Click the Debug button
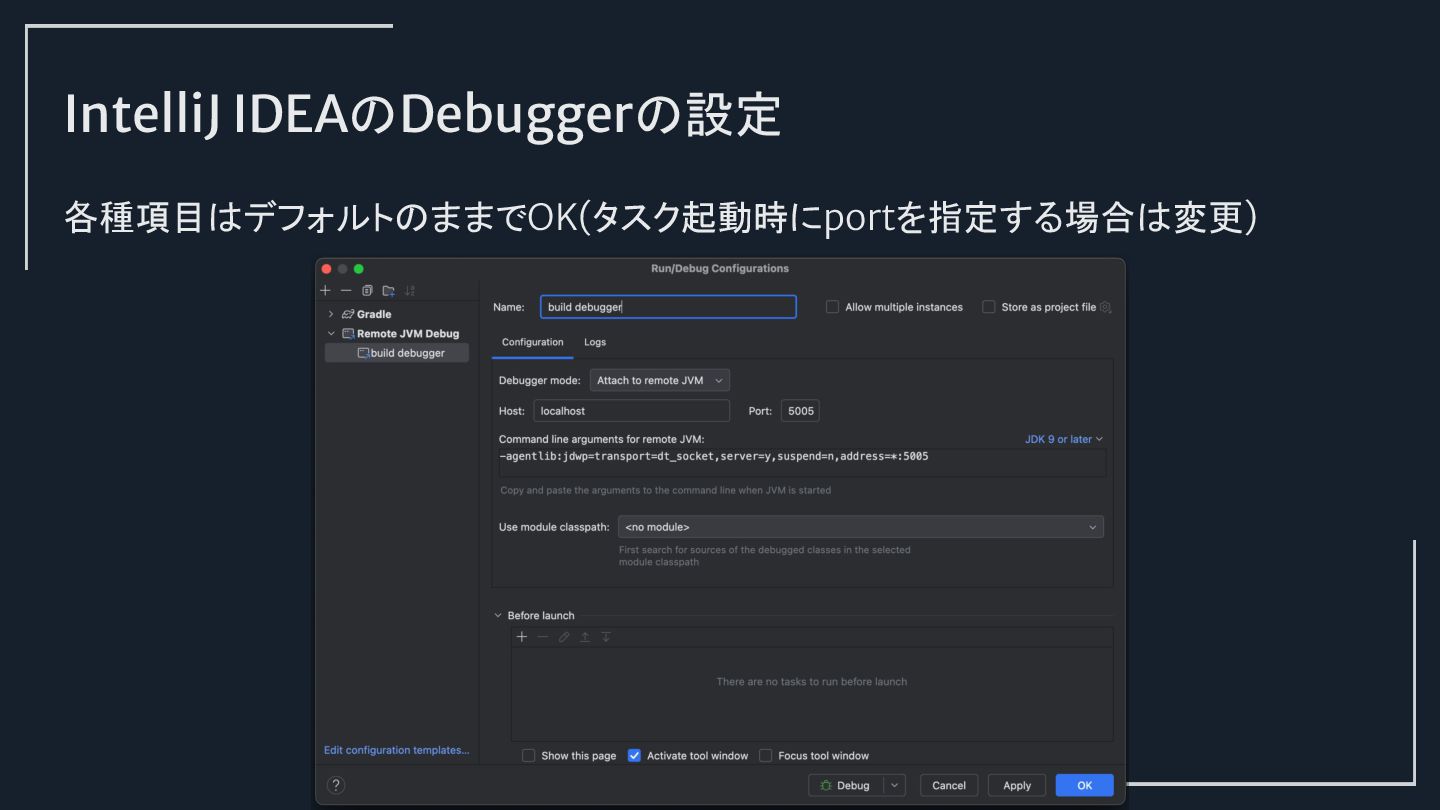1440x810 pixels. [x=847, y=786]
